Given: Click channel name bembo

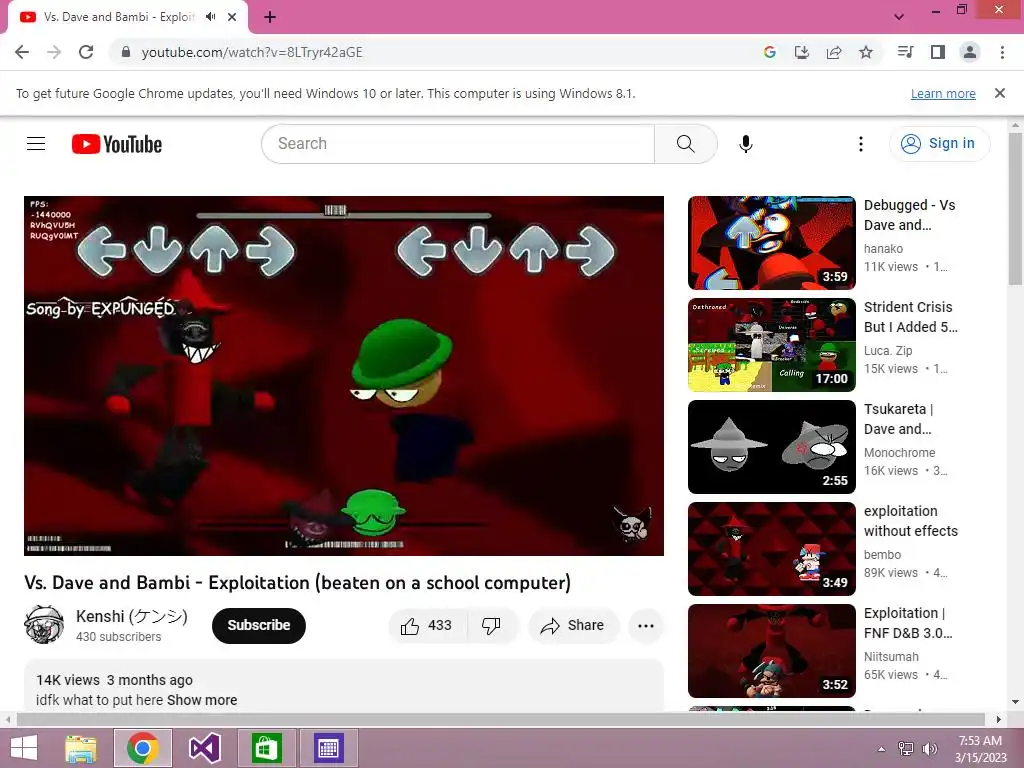Looking at the screenshot, I should coord(882,554).
